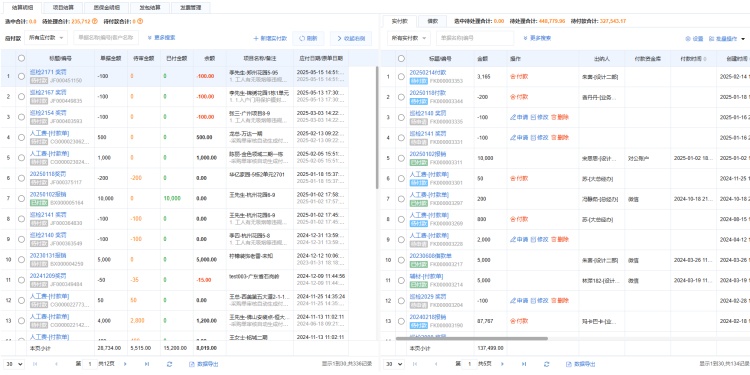Image resolution: width=750 pixels, height=375 pixels.
Task: Go to first page in left table
Action: click(x=35, y=364)
